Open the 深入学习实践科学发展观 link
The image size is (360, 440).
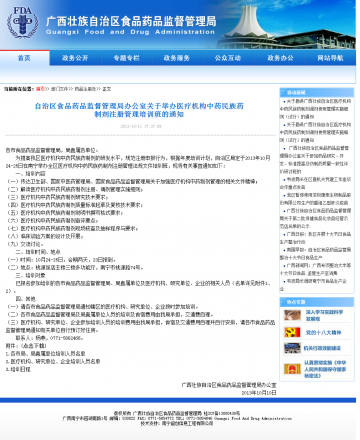pos(324,315)
